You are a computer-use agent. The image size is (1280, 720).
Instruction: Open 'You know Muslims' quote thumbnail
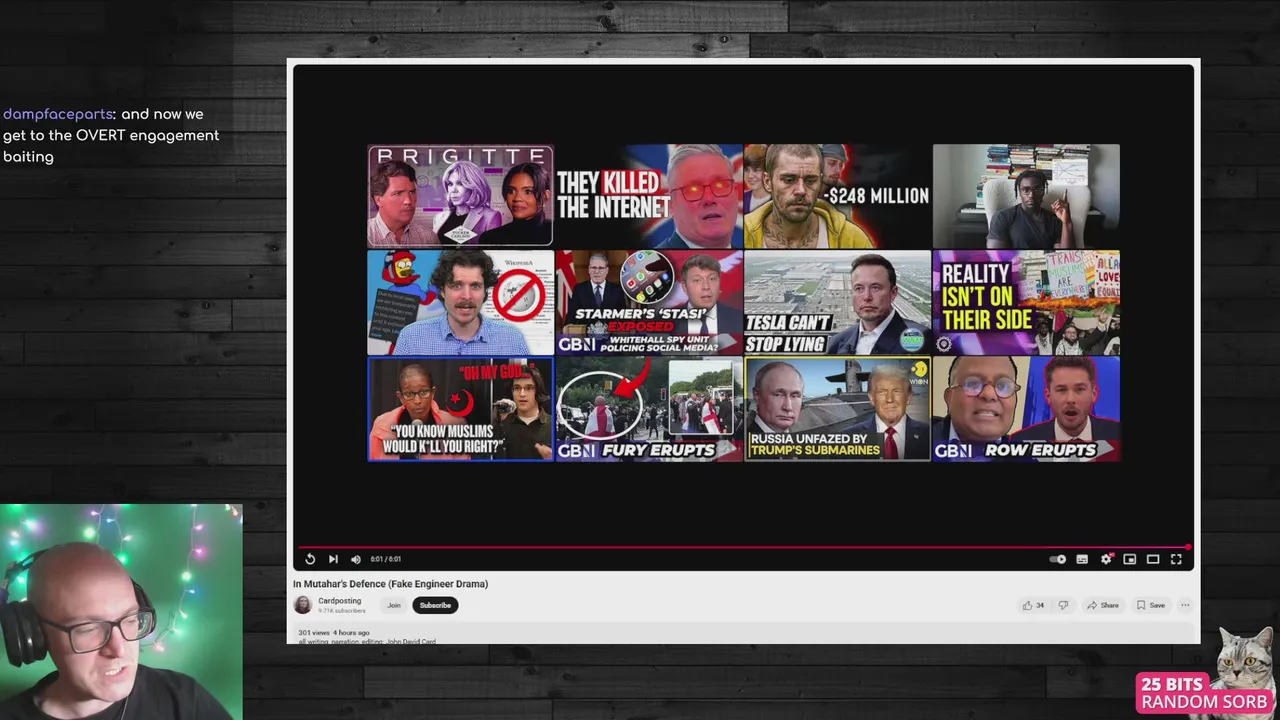tap(460, 409)
